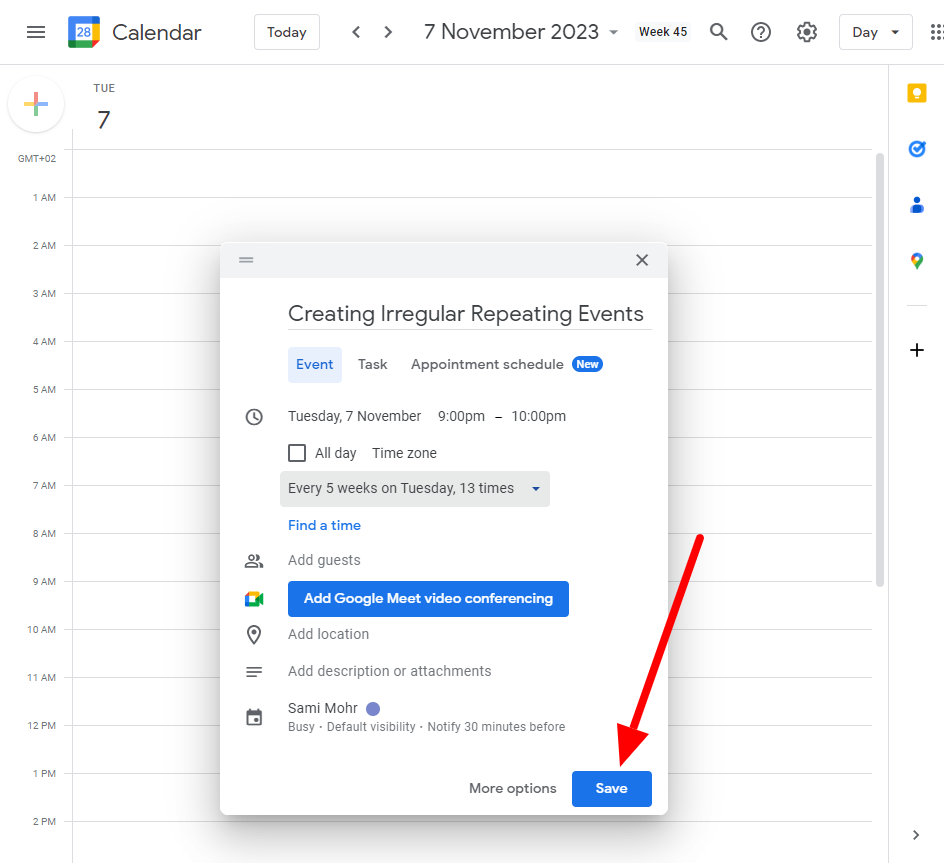
Task: Expand the 7 November 2023 date dropdown
Action: (x=614, y=31)
